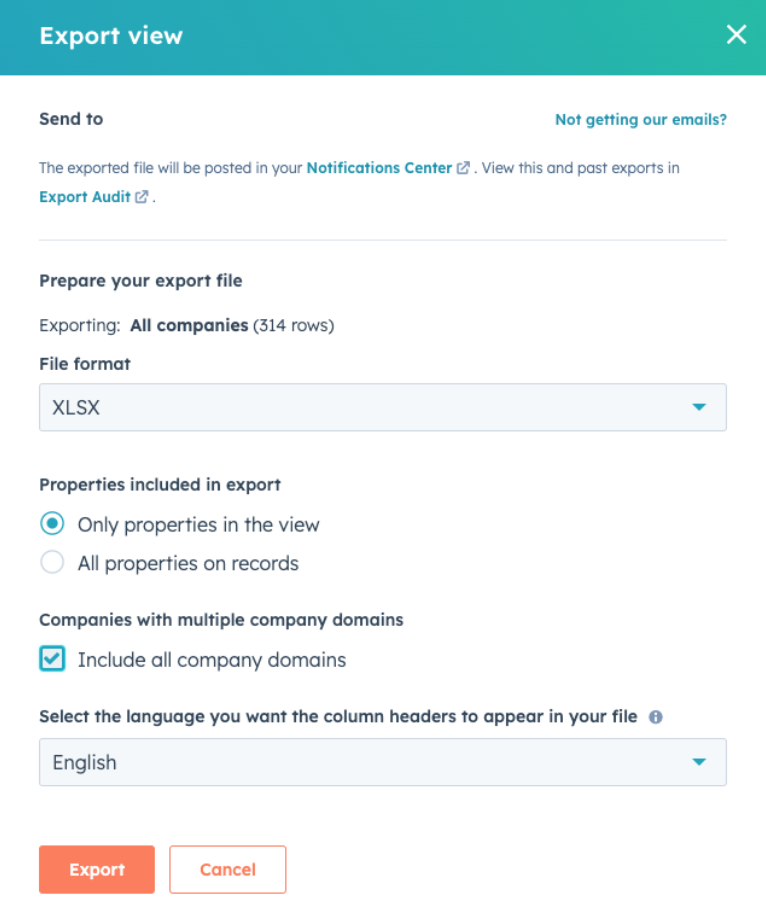Close the Export view dialog with X
Image resolution: width=766 pixels, height=916 pixels.
pyautogui.click(x=736, y=34)
